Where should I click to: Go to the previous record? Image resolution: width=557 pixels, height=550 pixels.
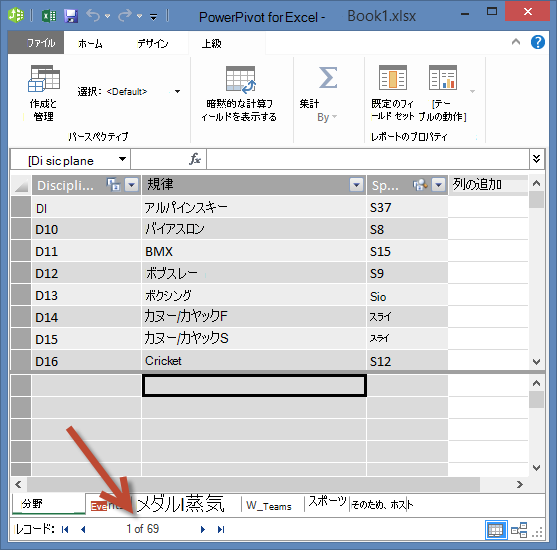point(83,529)
